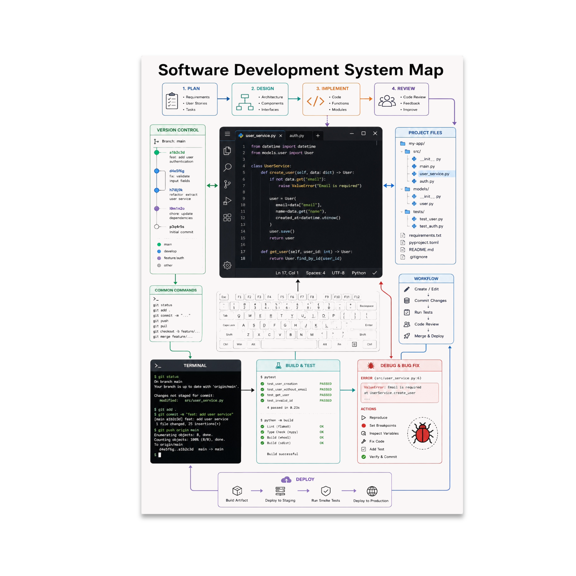Click the bug icon in Debug & Bug Fix header
This screenshot has height=576, width=576.
point(371,366)
